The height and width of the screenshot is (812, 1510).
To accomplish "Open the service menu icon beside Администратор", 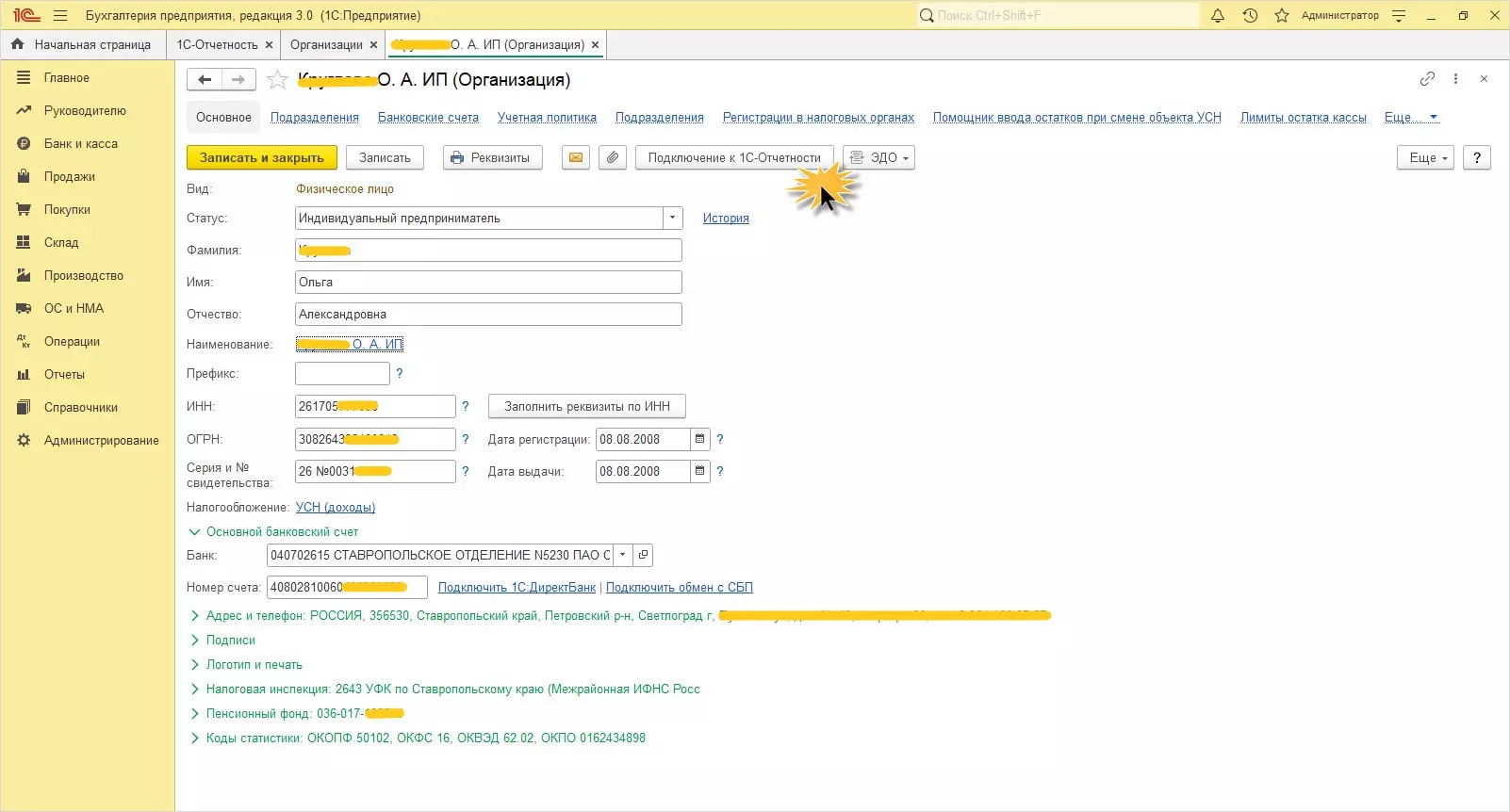I will click(x=1399, y=16).
